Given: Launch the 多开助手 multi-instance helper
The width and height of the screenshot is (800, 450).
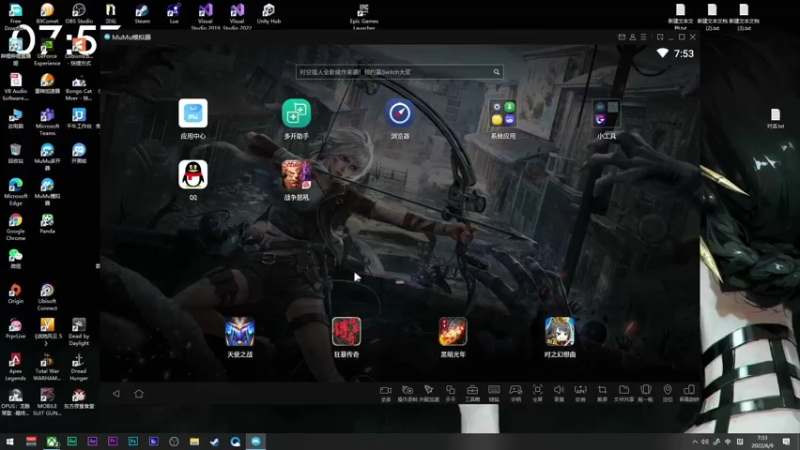Looking at the screenshot, I should tap(296, 113).
